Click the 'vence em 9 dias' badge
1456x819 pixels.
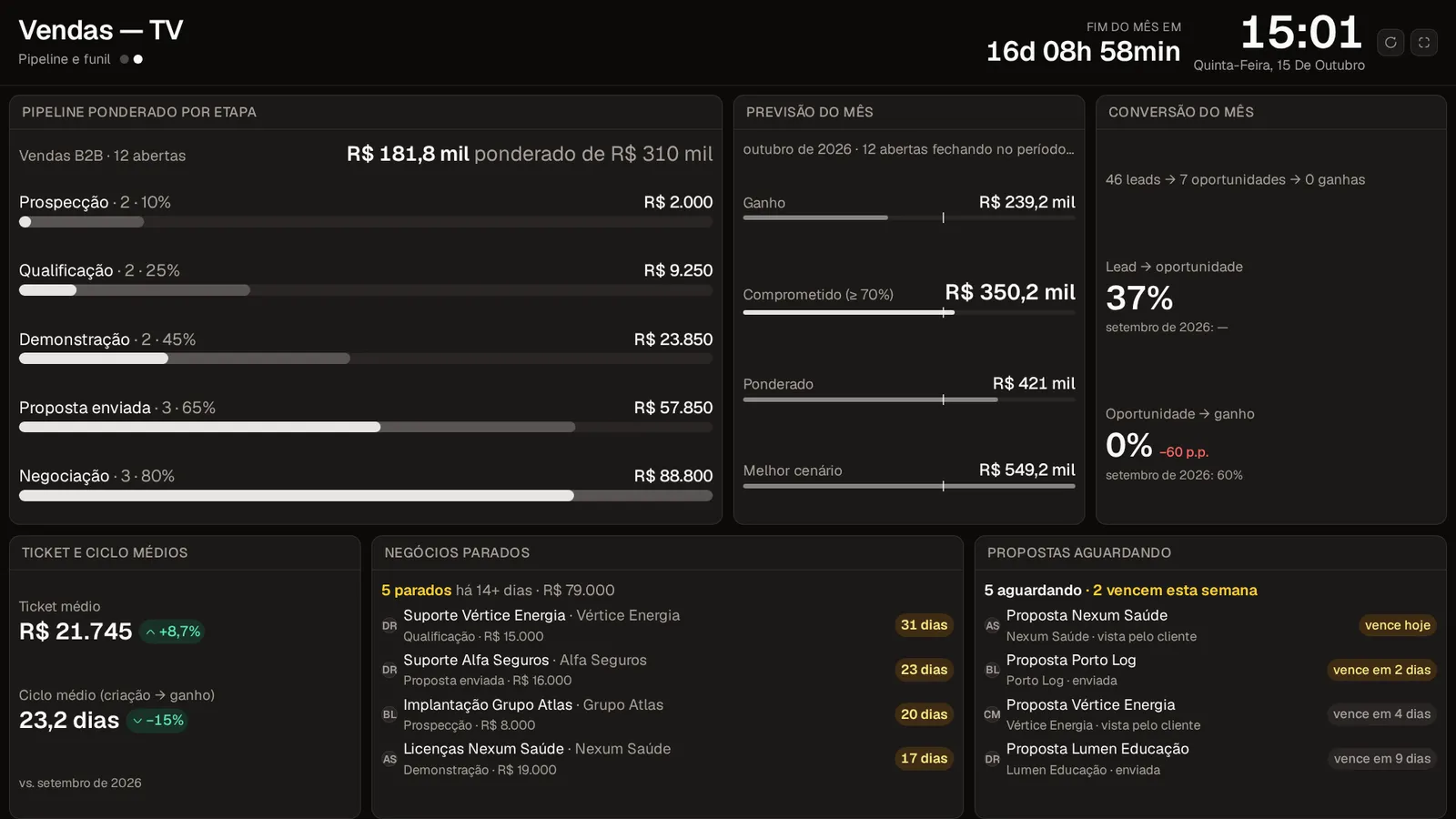pyautogui.click(x=1381, y=759)
